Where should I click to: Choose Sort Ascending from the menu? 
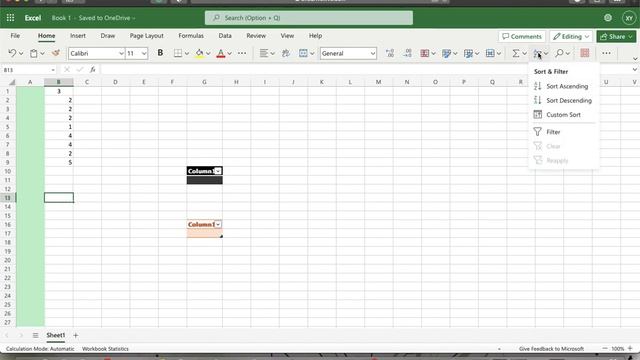[563, 86]
